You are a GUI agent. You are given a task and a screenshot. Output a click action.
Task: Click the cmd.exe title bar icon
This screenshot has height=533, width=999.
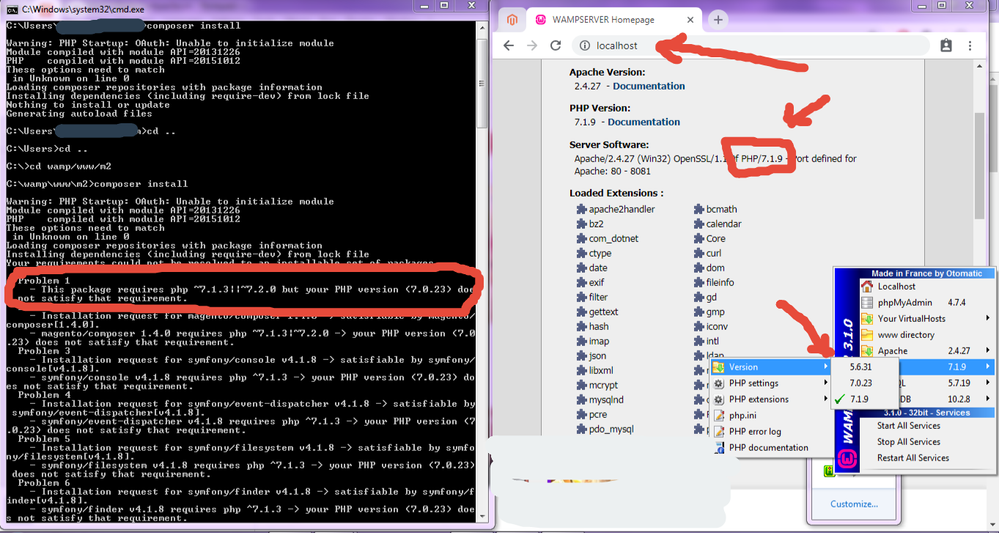pos(11,10)
